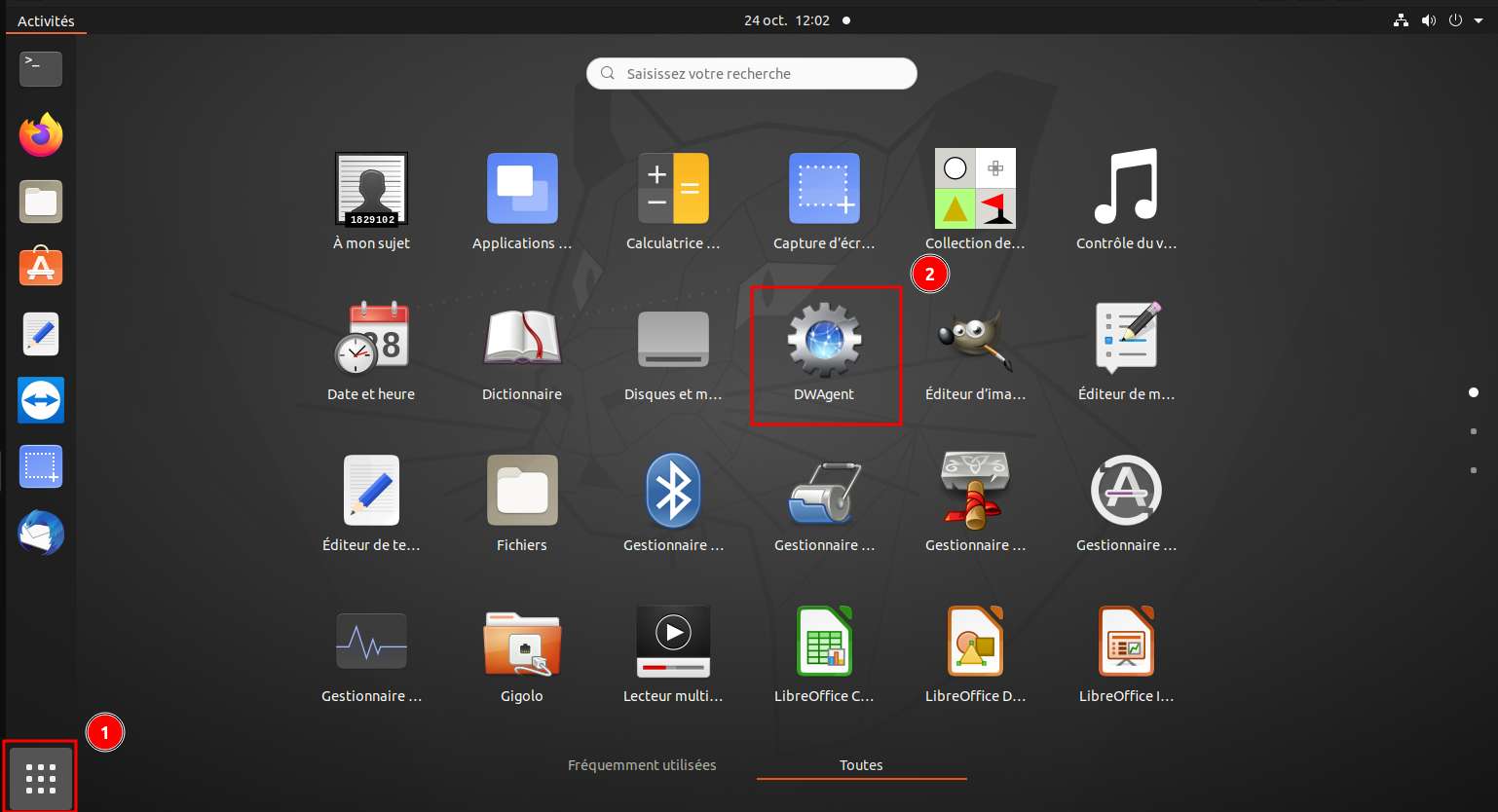
Task: Click the Saisissez votre recherche field
Action: [751, 73]
